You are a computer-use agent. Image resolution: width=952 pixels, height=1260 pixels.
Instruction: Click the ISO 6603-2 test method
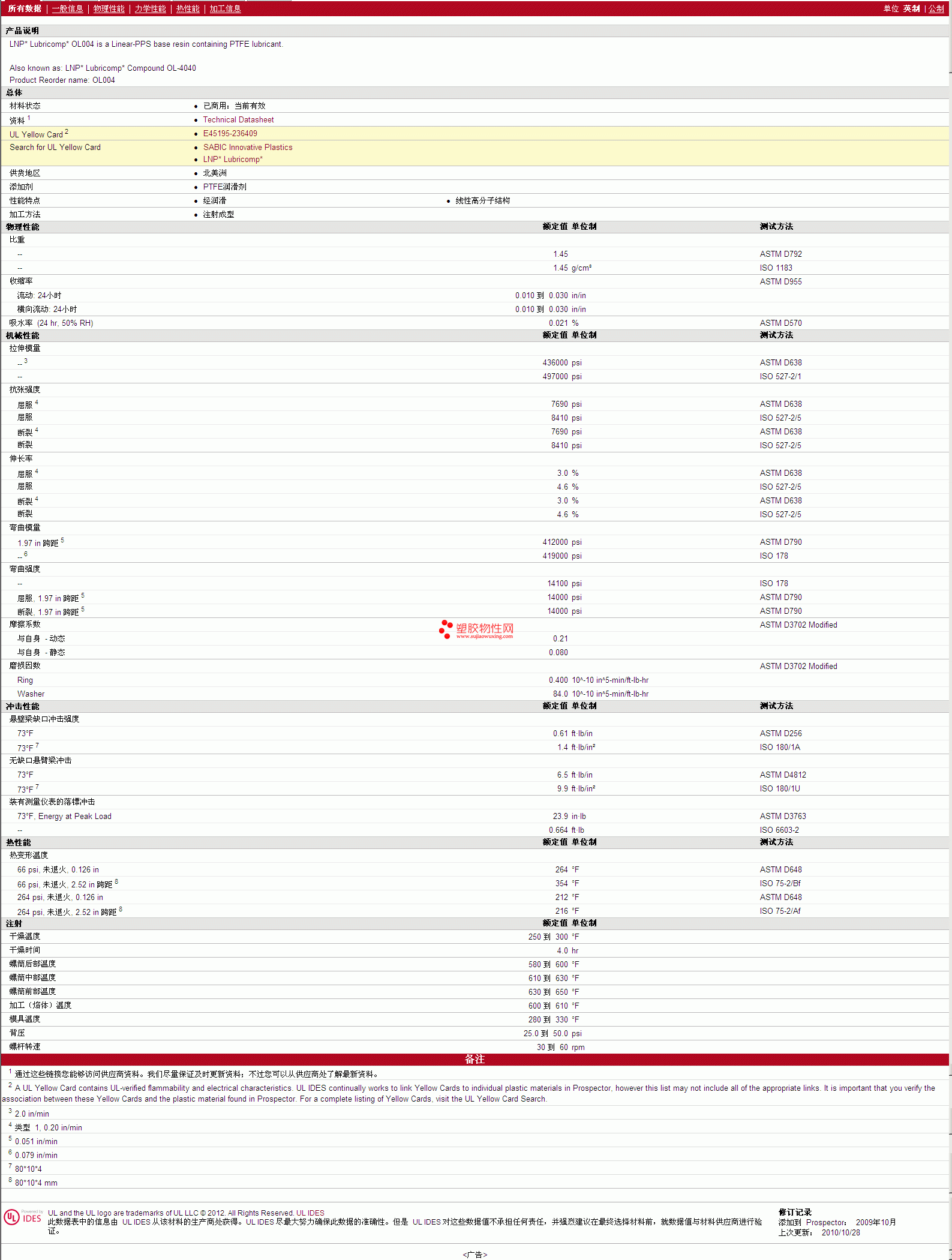pyautogui.click(x=779, y=830)
